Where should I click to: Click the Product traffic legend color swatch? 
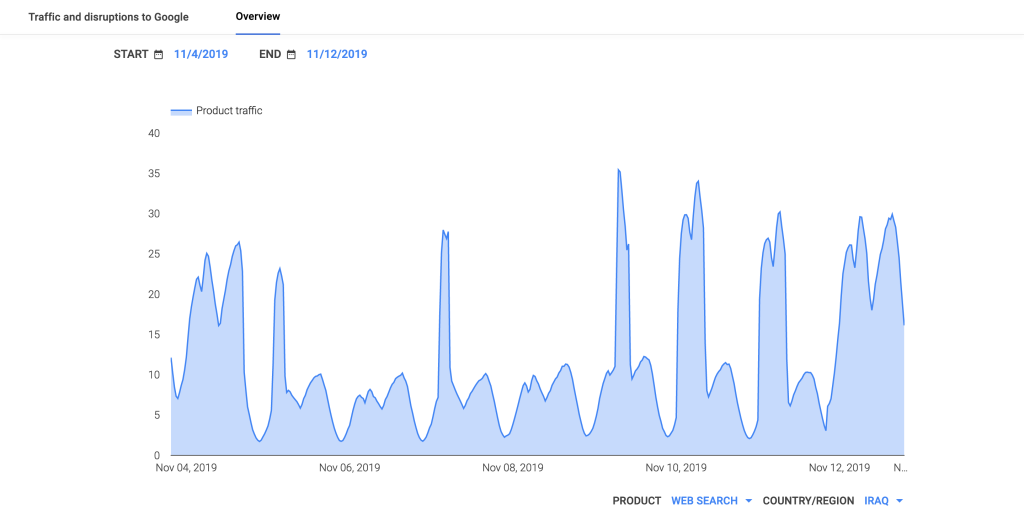[x=181, y=112]
